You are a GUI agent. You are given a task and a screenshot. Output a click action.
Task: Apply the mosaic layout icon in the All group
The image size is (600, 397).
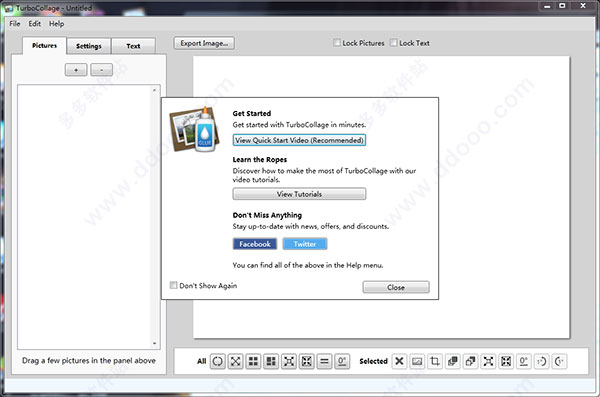271,361
